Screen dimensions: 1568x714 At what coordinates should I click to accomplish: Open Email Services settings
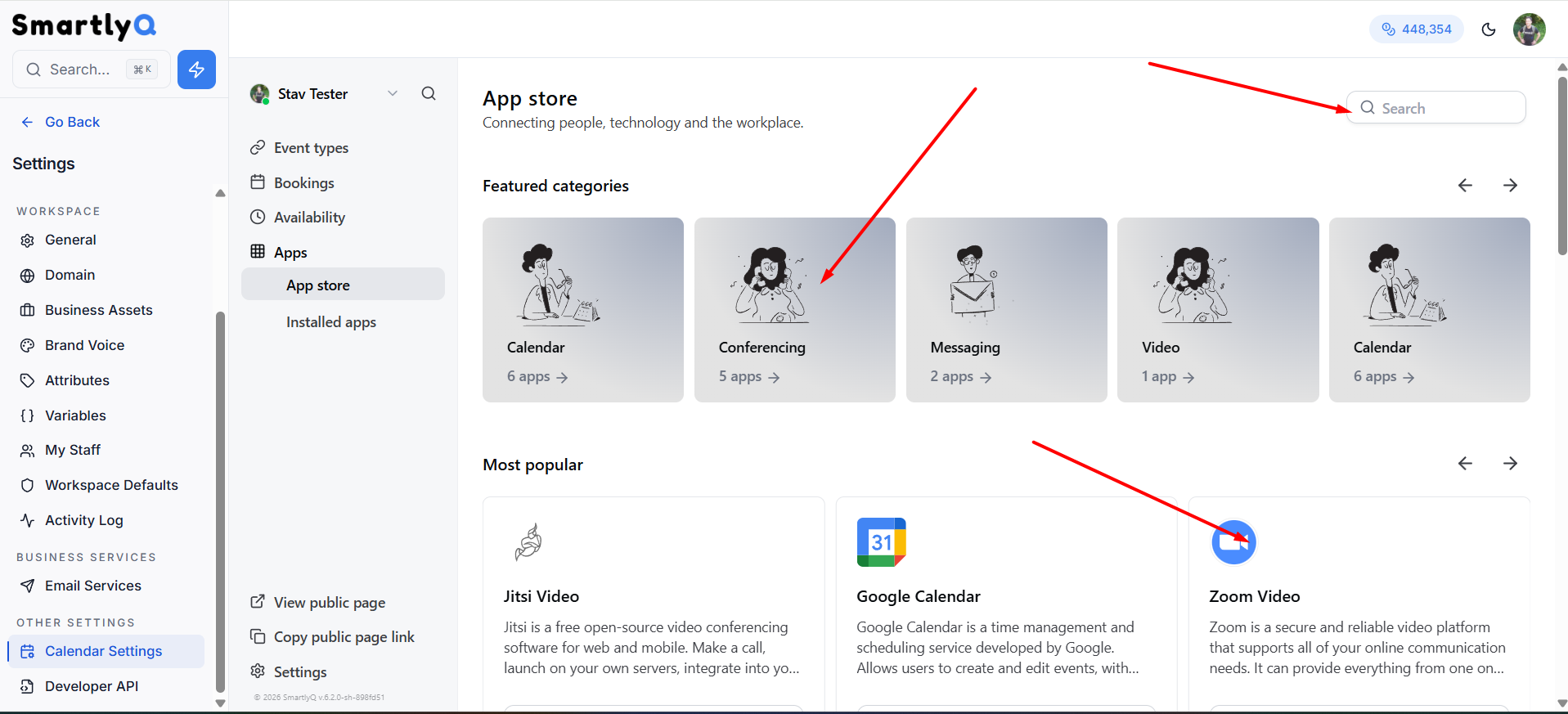pyautogui.click(x=92, y=586)
